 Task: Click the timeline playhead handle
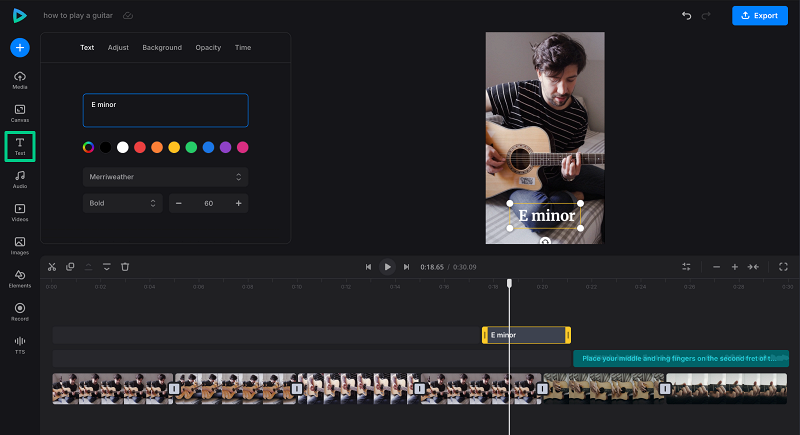[x=509, y=283]
